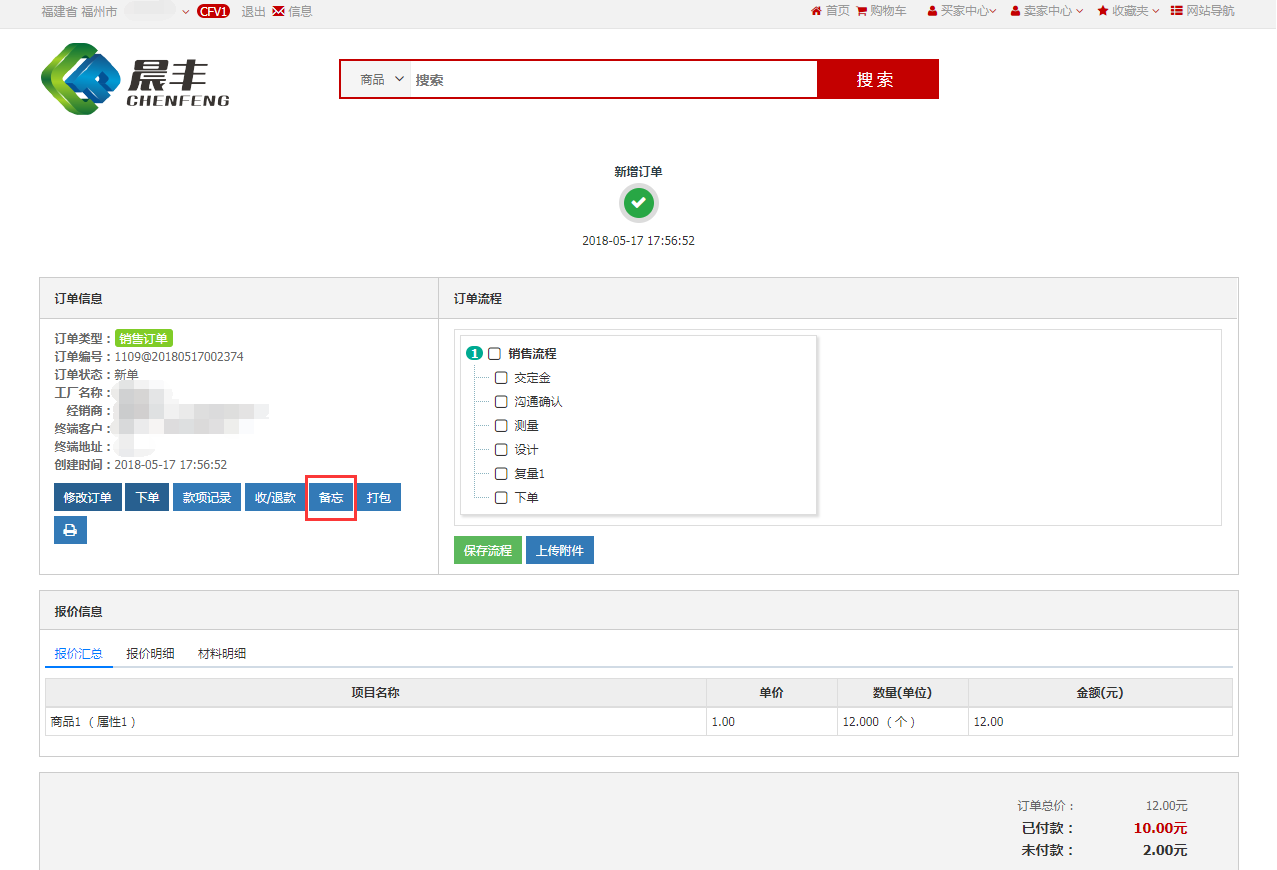Enable the 测量 checkbox
The width and height of the screenshot is (1277, 870).
[x=501, y=426]
